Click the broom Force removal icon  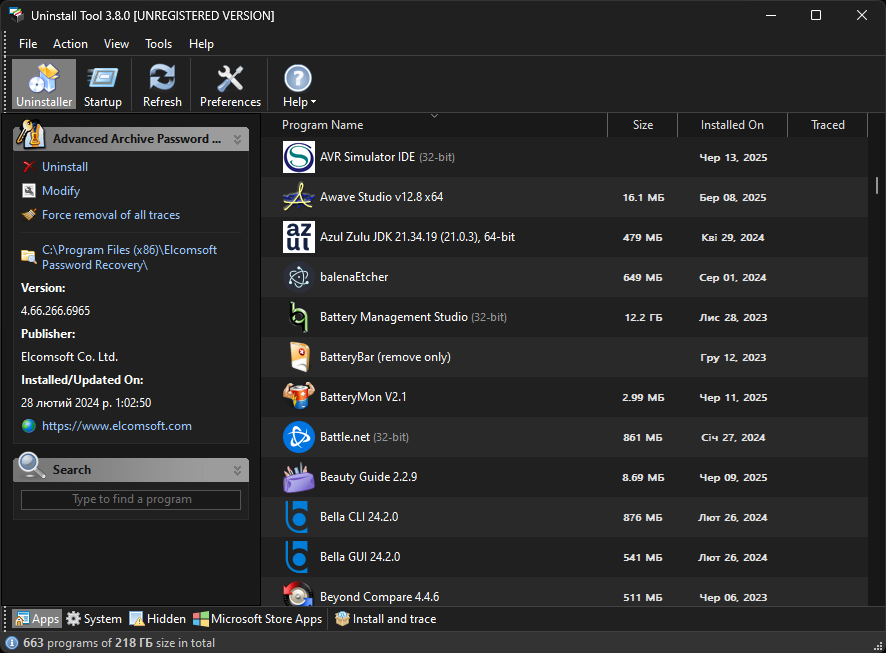point(29,215)
